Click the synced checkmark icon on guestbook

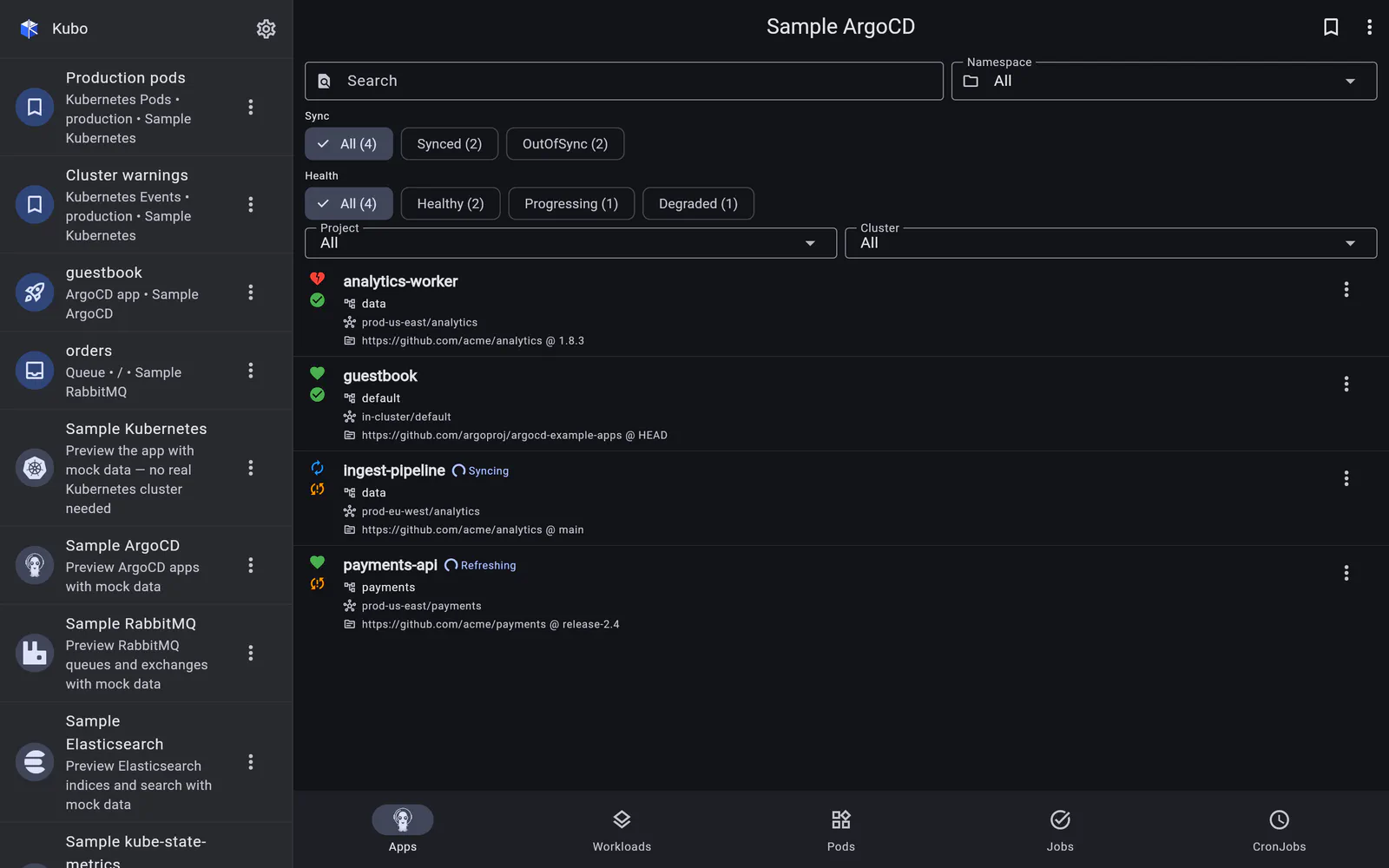click(x=318, y=395)
